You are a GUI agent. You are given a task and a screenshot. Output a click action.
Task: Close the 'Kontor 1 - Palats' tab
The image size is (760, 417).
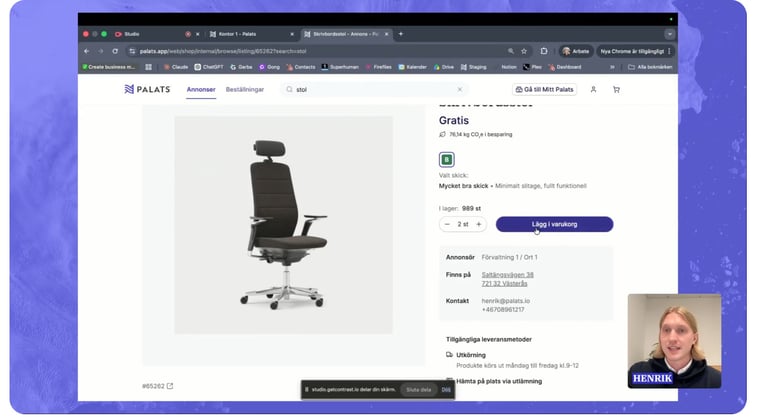[292, 34]
